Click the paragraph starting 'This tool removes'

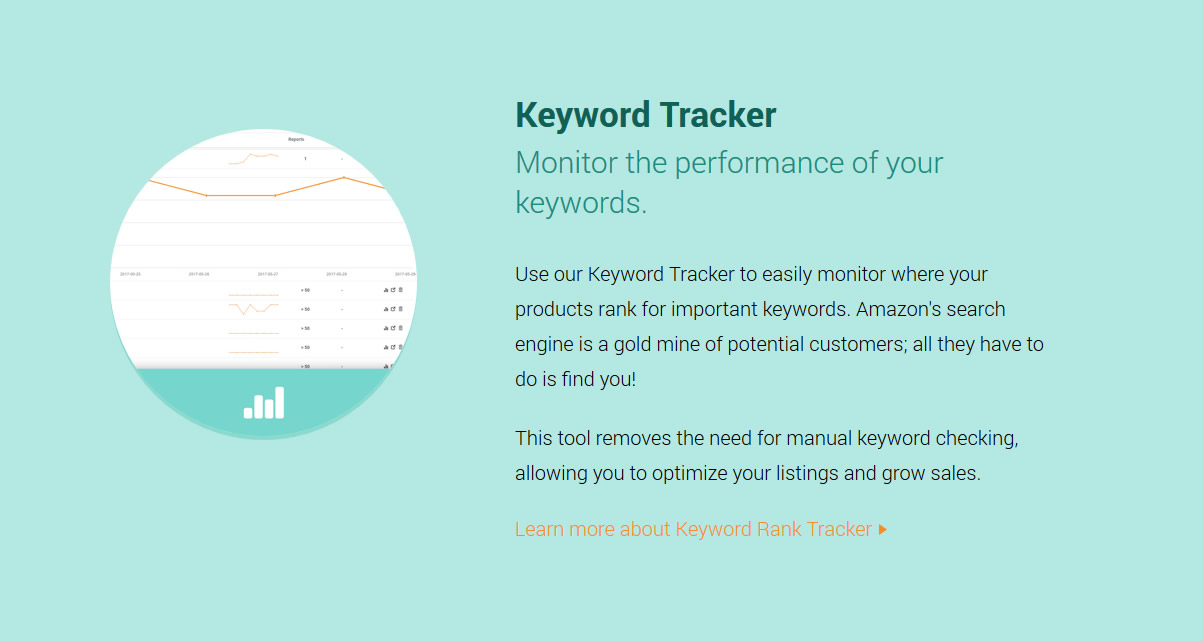click(767, 456)
